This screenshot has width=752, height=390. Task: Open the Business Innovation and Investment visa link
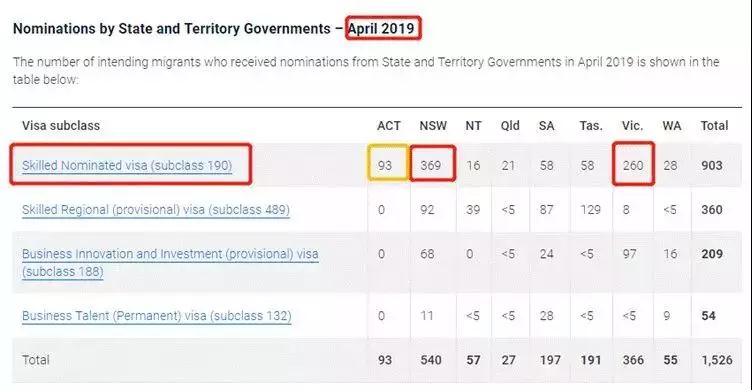(170, 262)
